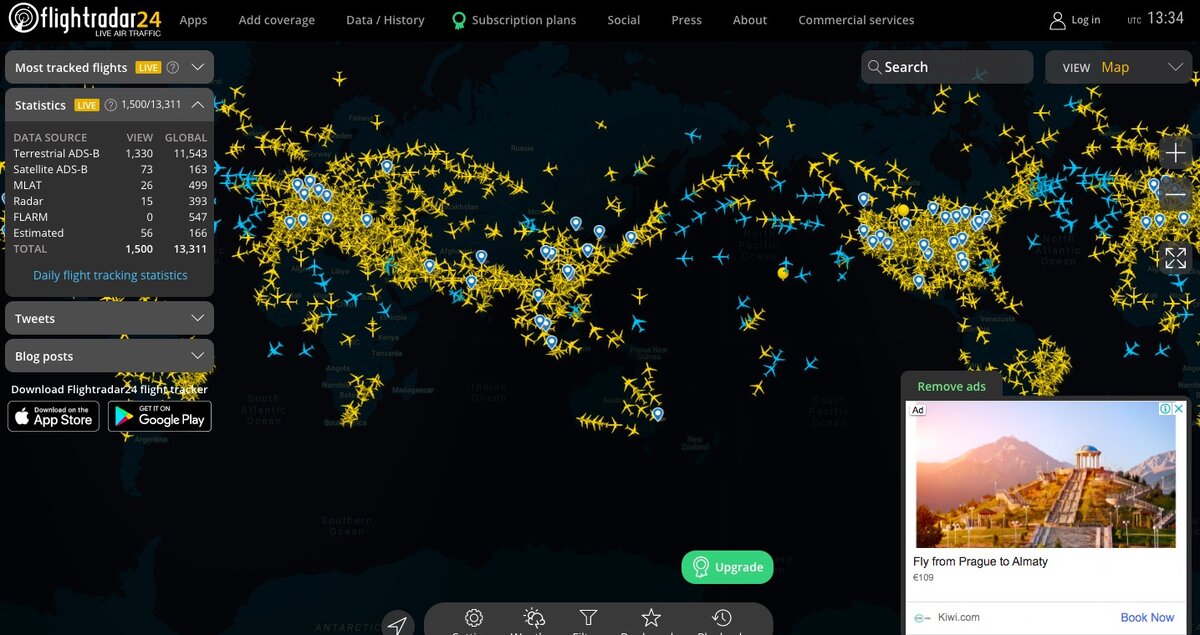Open the Social menu
This screenshot has height=635, width=1200.
pos(624,20)
